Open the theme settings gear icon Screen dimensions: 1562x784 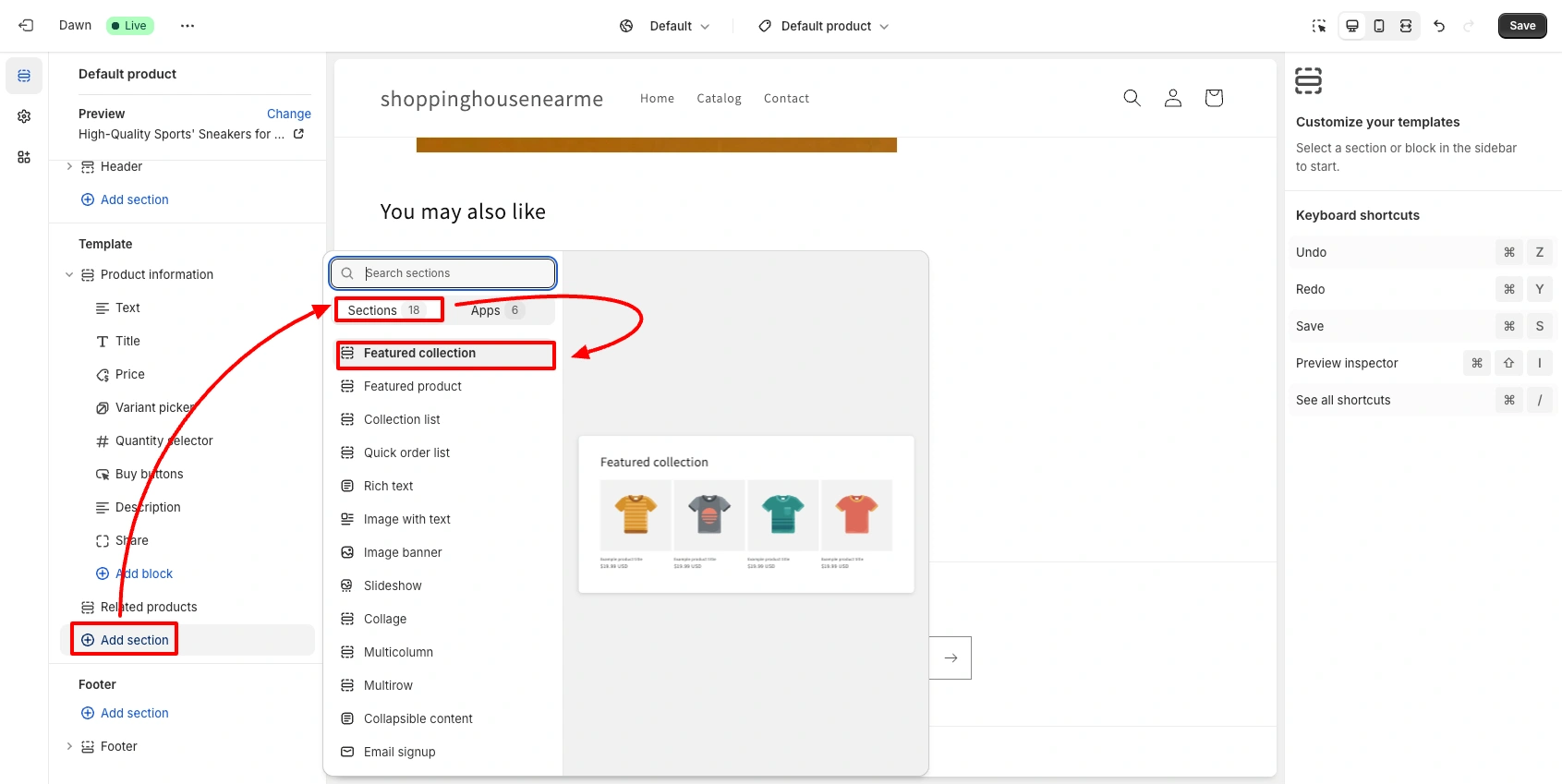(x=24, y=116)
